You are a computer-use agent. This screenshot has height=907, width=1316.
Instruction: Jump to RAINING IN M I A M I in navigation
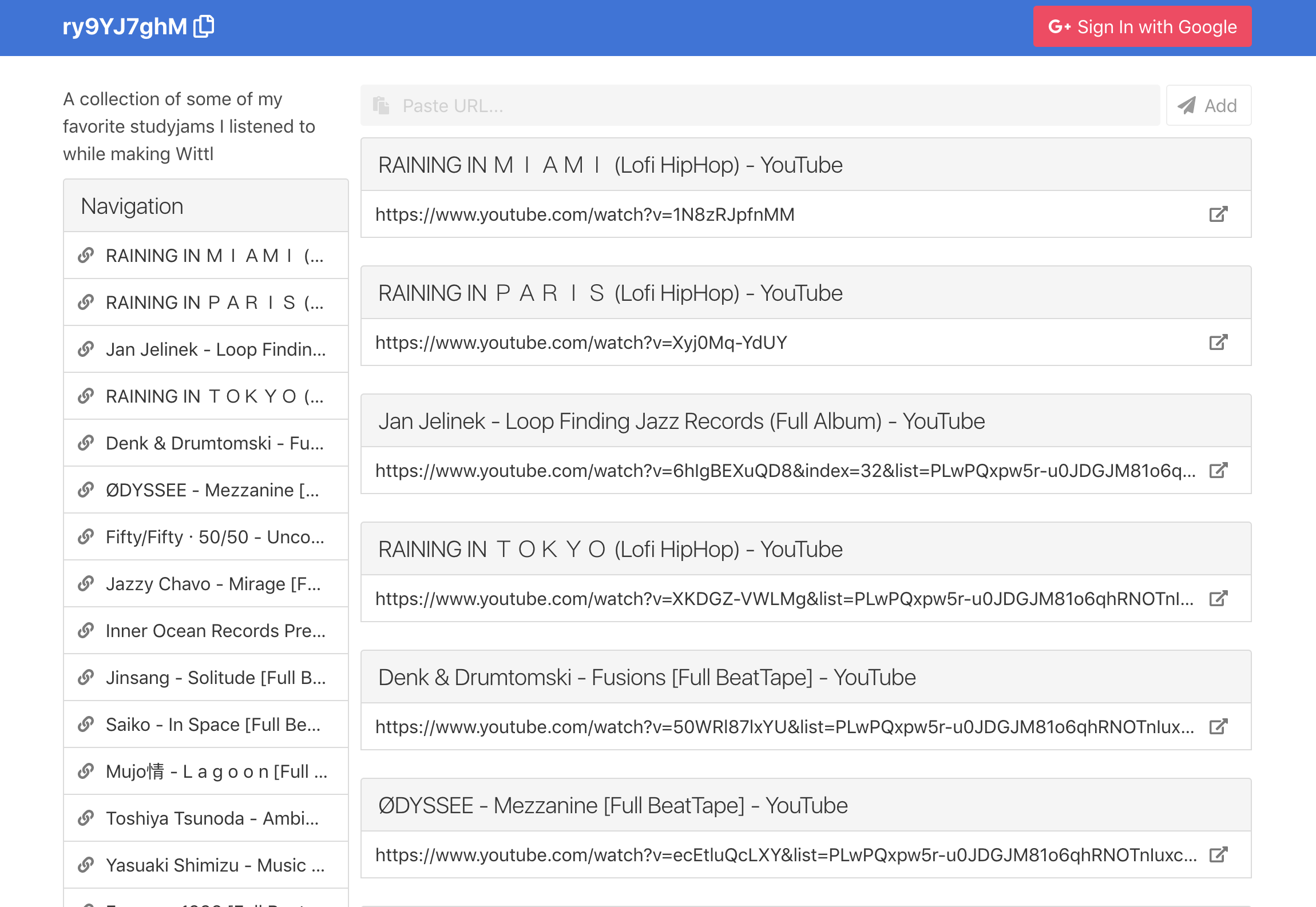206,255
